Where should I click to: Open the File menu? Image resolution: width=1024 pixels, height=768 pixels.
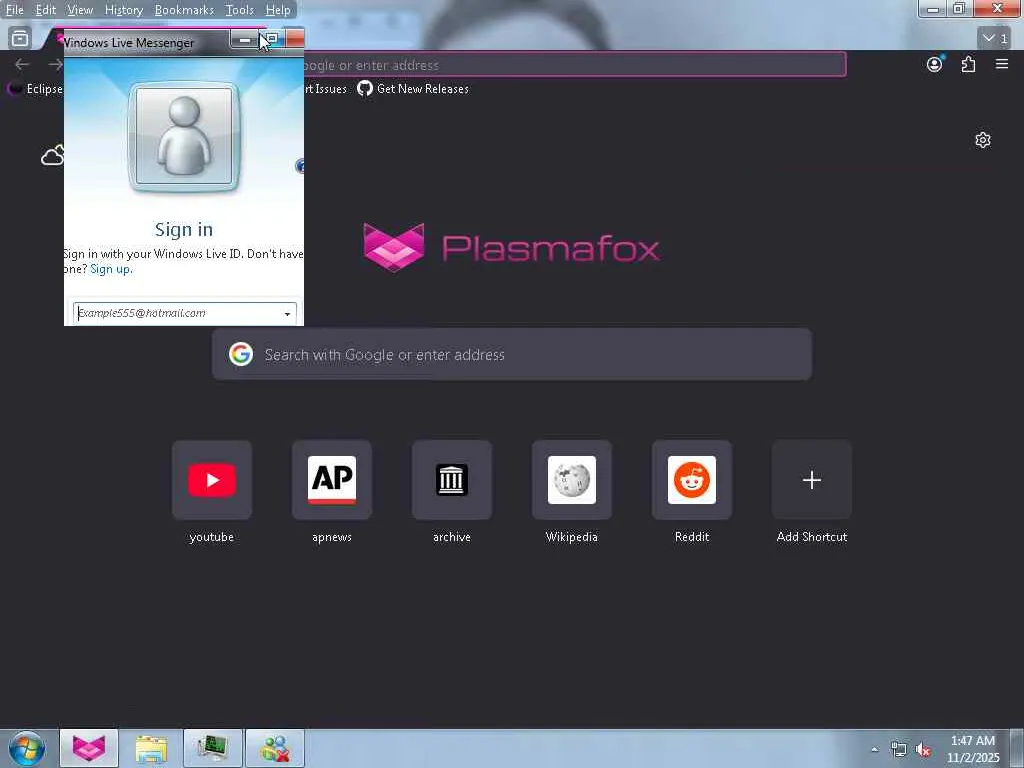click(14, 10)
